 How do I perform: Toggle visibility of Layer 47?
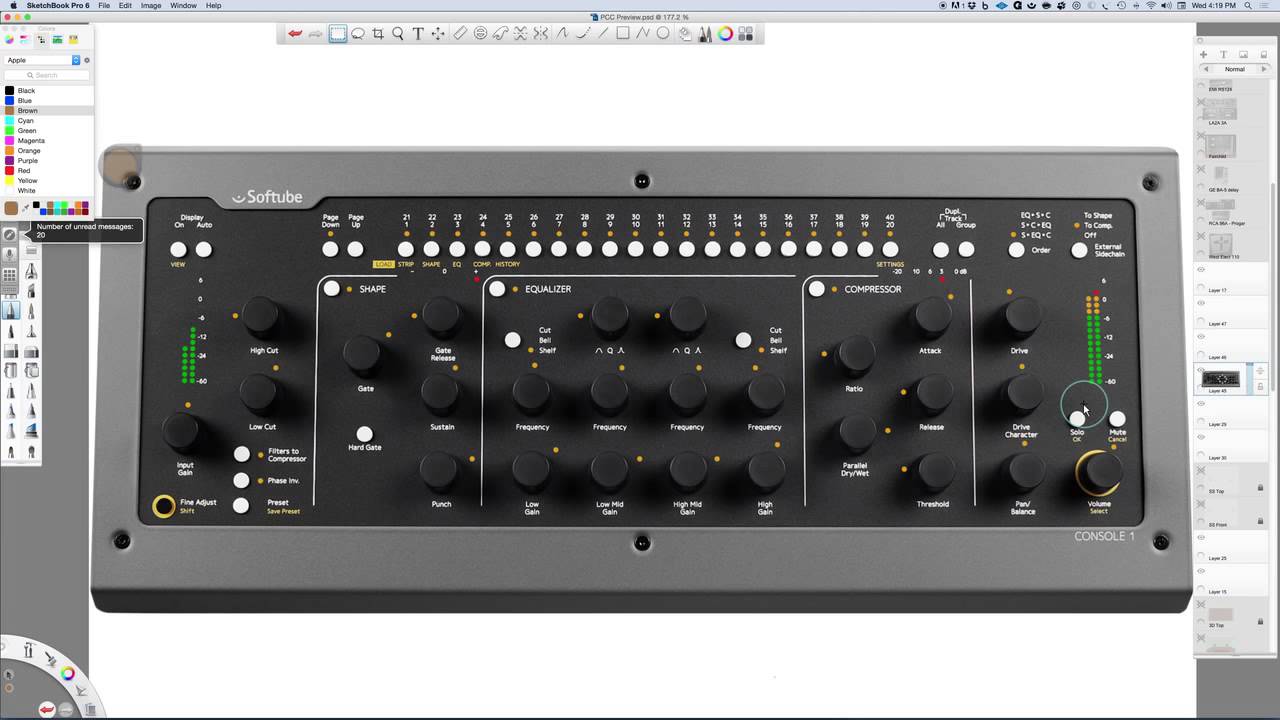pos(1201,303)
